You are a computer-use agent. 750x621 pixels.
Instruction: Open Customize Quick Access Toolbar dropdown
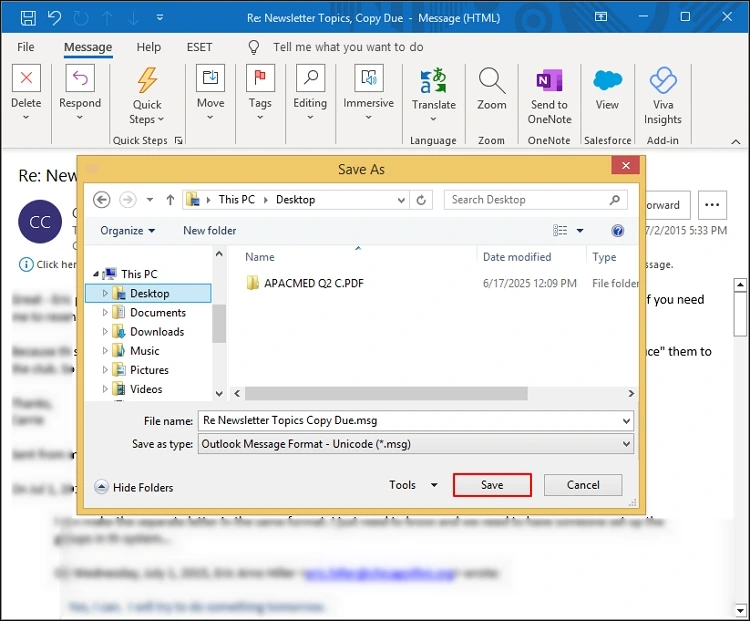point(160,18)
